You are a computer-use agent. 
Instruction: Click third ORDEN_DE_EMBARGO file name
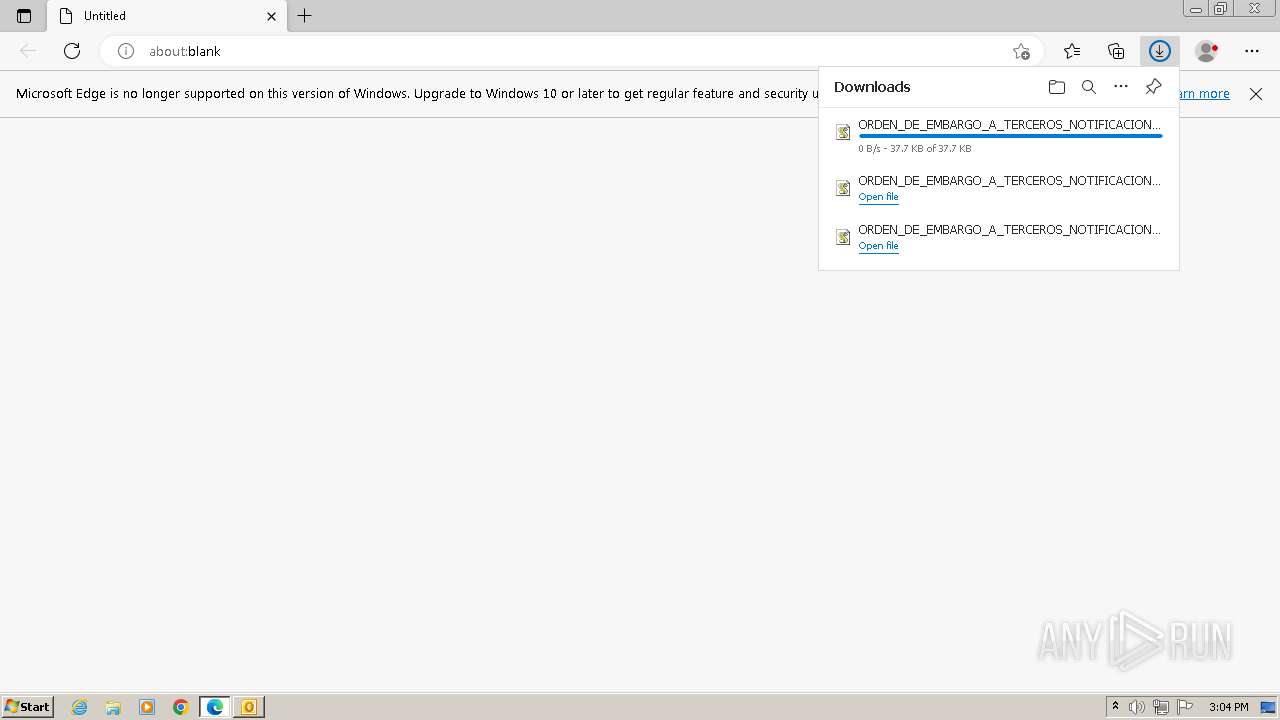1009,230
